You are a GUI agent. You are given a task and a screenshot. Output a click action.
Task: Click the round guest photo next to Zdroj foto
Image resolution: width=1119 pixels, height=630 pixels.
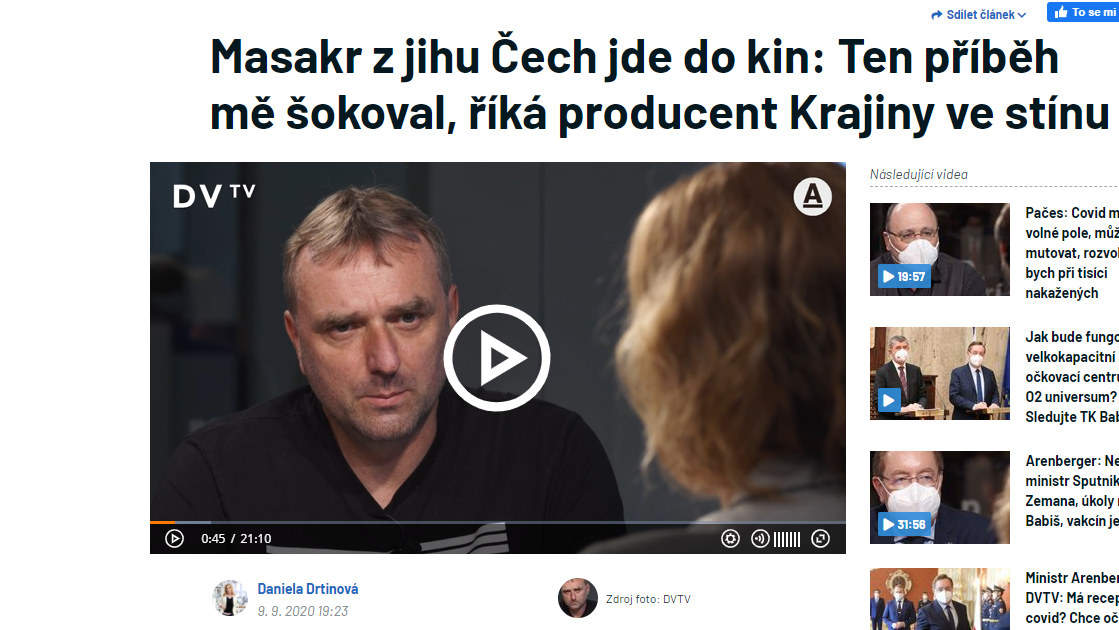click(577, 598)
